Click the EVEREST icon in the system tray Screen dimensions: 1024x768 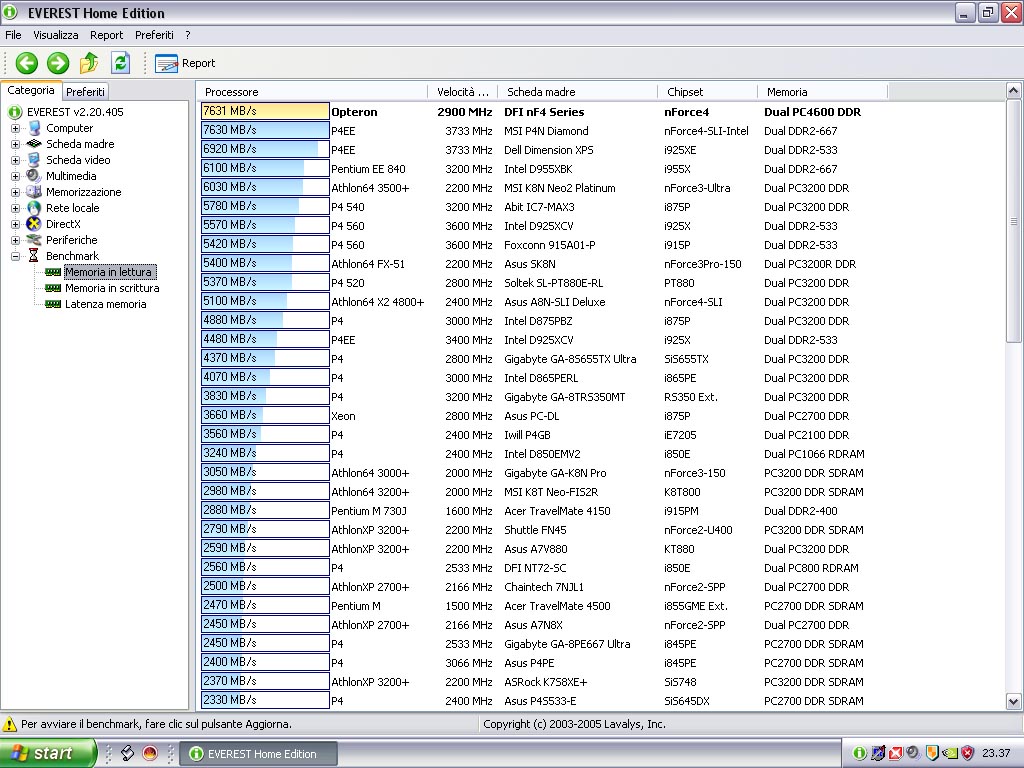pyautogui.click(x=860, y=754)
